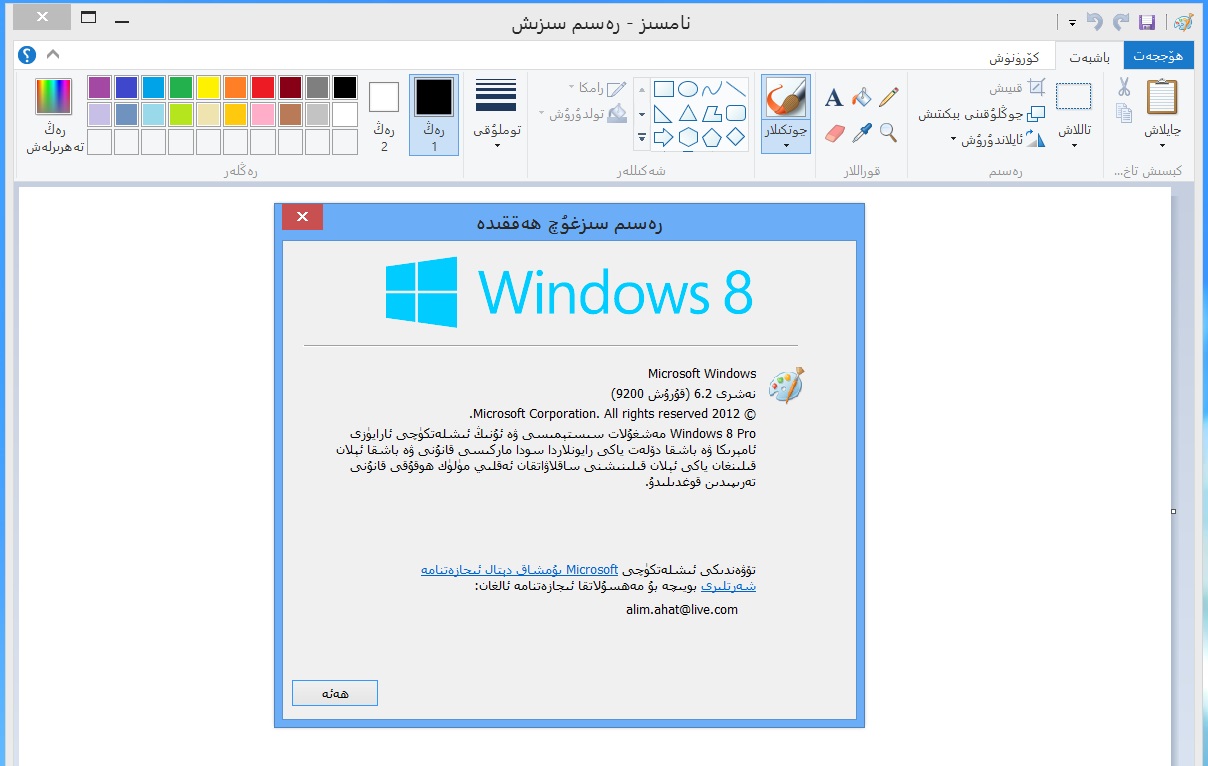Image resolution: width=1208 pixels, height=766 pixels.
Task: Select the Magnifier tool
Action: [888, 132]
